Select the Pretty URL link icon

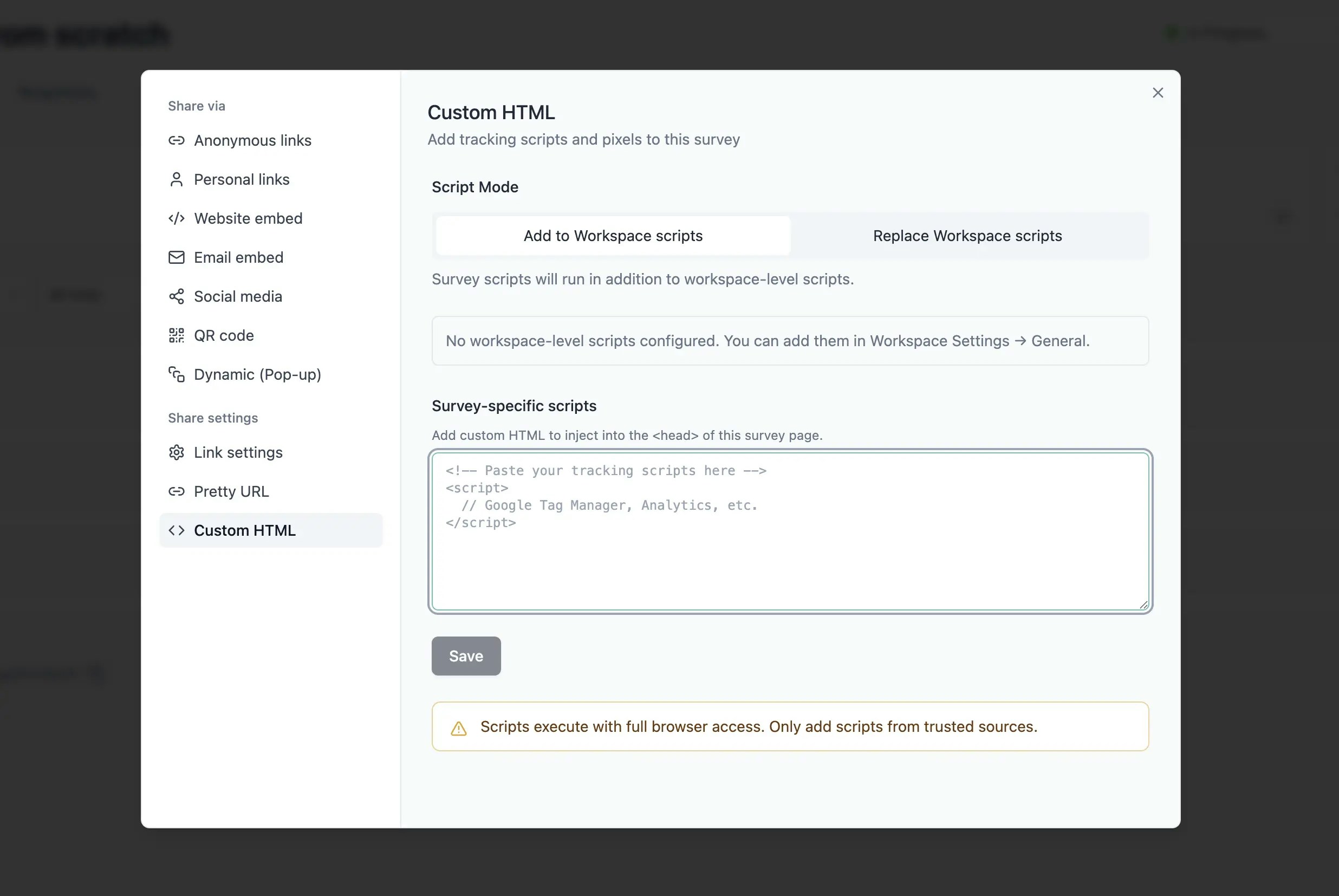176,491
